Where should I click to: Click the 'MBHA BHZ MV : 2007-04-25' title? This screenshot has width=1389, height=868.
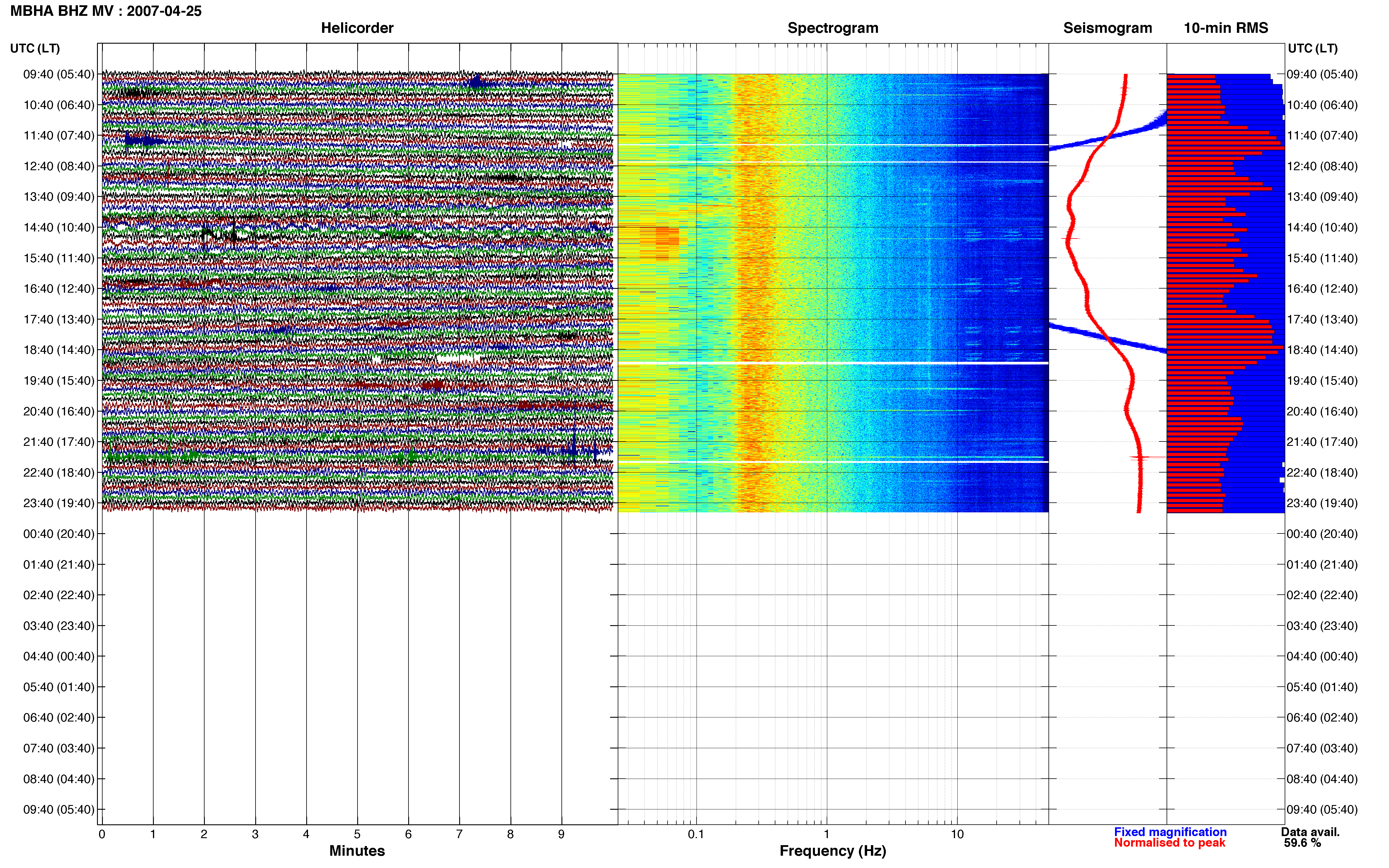coord(106,11)
